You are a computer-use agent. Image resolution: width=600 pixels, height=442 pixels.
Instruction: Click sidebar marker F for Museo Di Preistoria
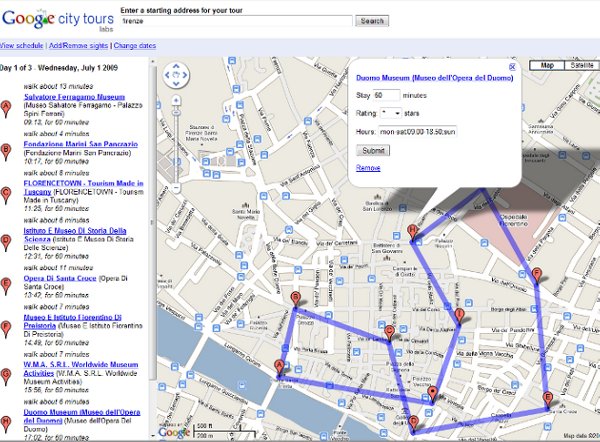point(6,329)
